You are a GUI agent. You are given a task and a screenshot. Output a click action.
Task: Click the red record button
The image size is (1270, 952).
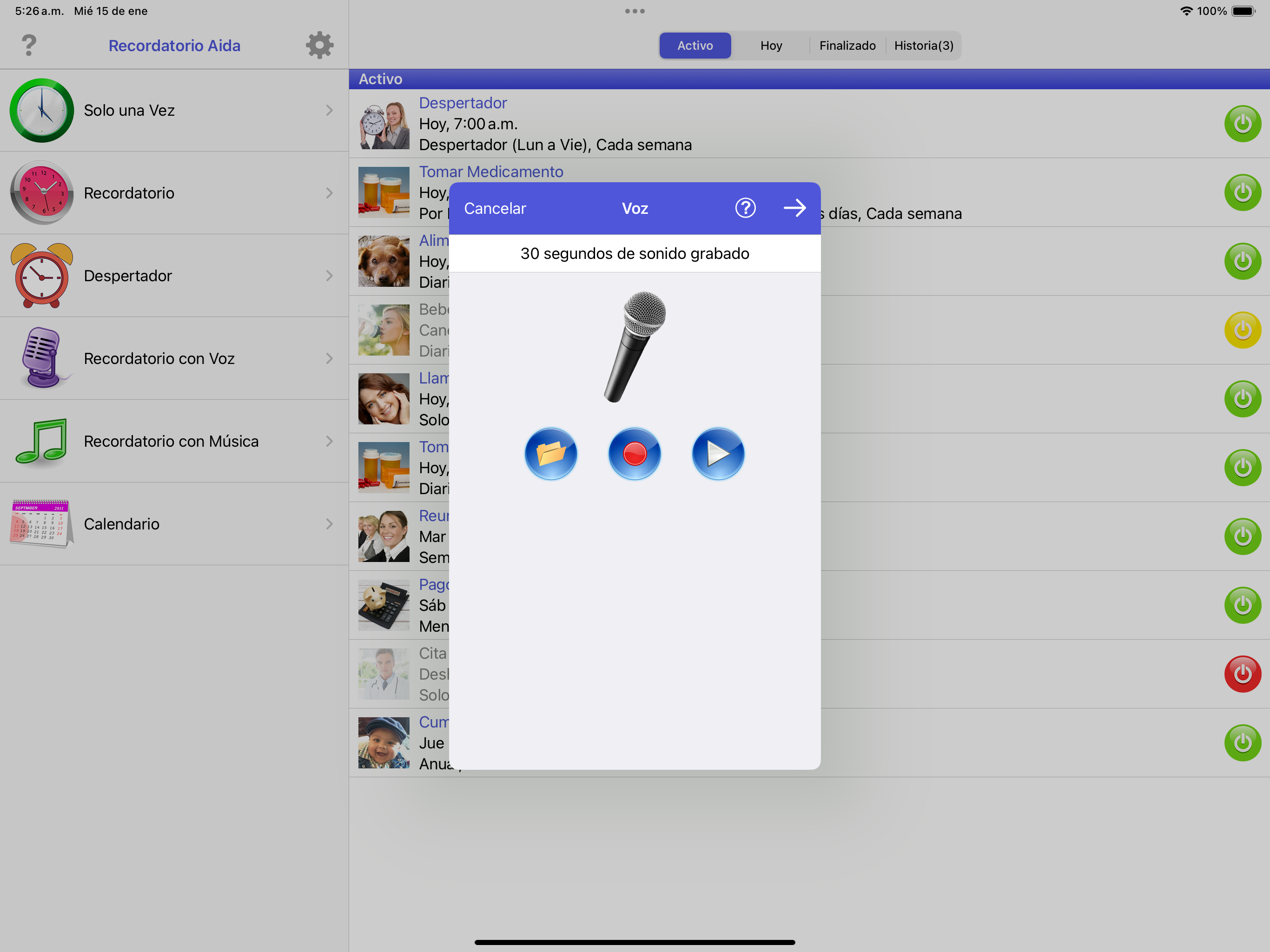pos(635,454)
